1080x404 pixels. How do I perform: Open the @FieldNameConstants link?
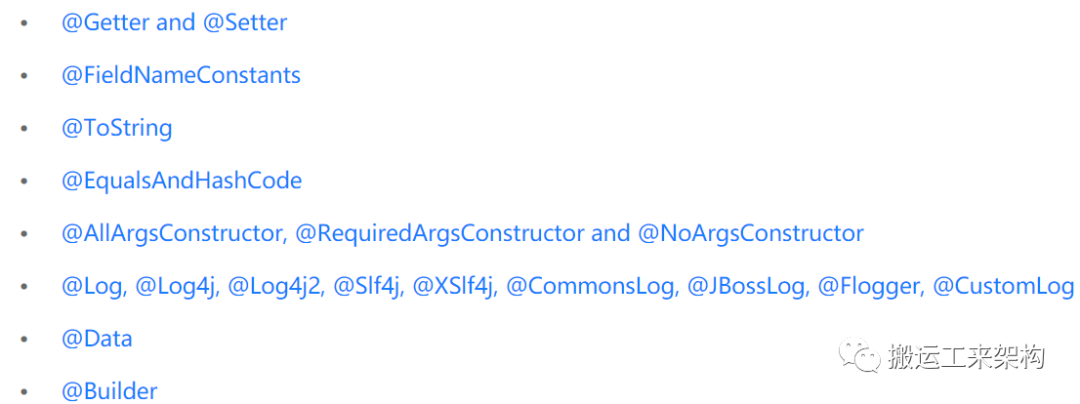coord(181,75)
